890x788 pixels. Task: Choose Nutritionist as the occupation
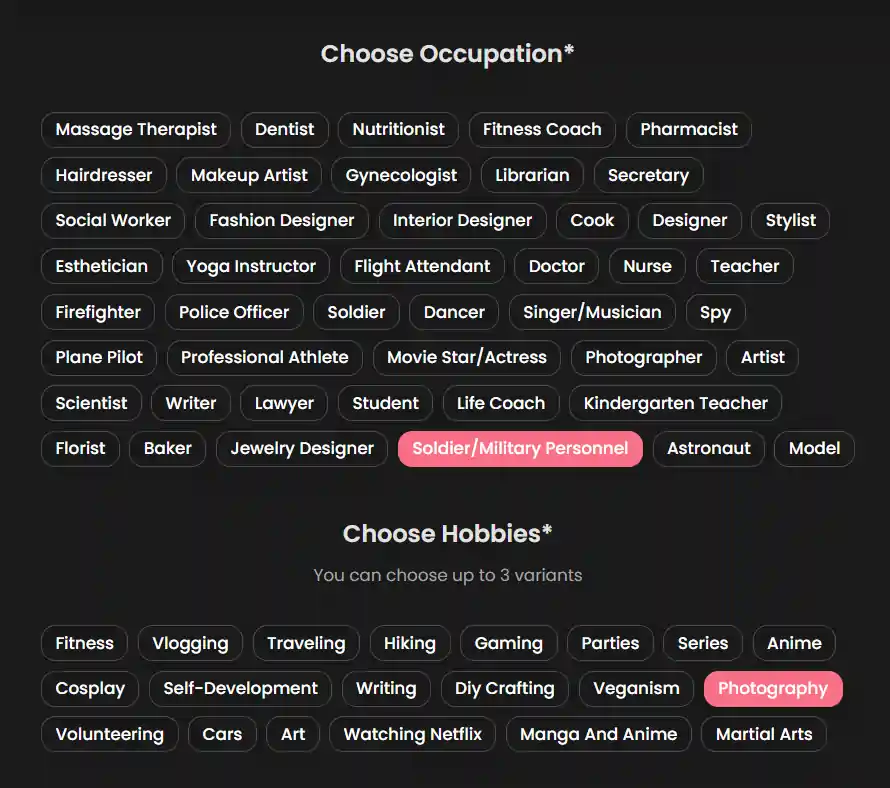398,130
